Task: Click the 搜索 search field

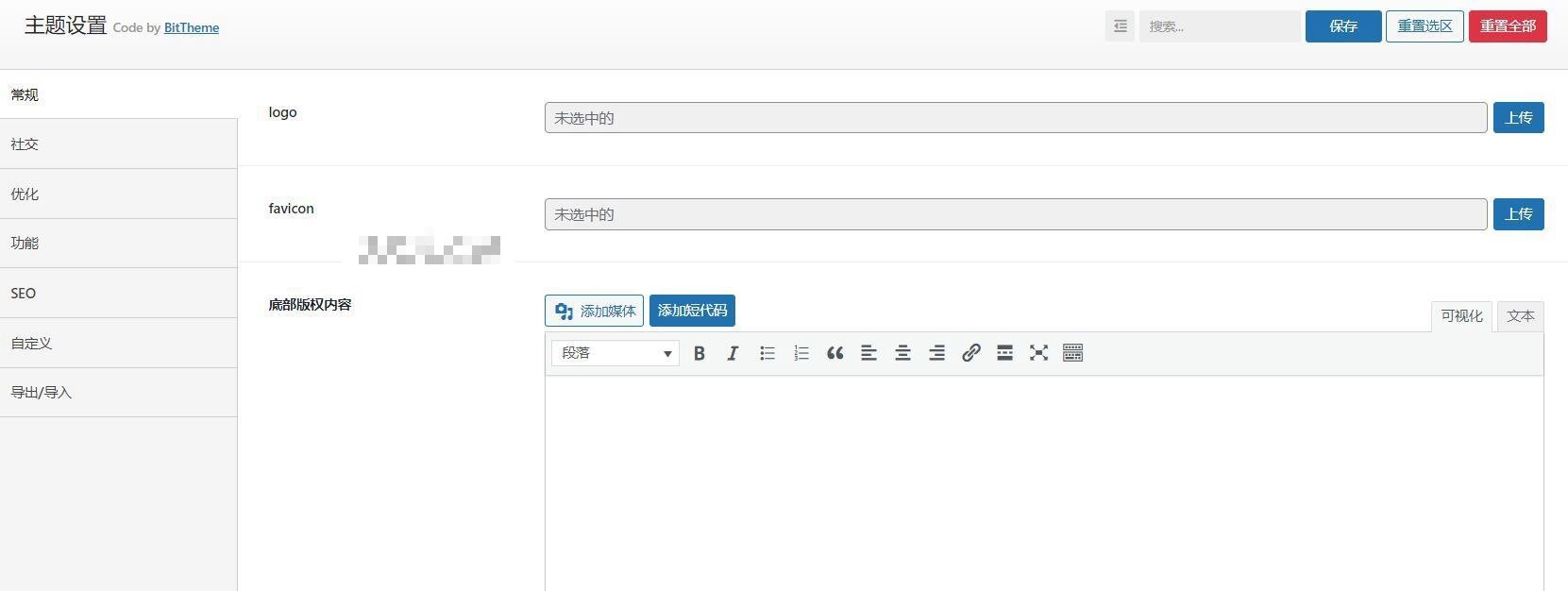Action: point(1219,26)
